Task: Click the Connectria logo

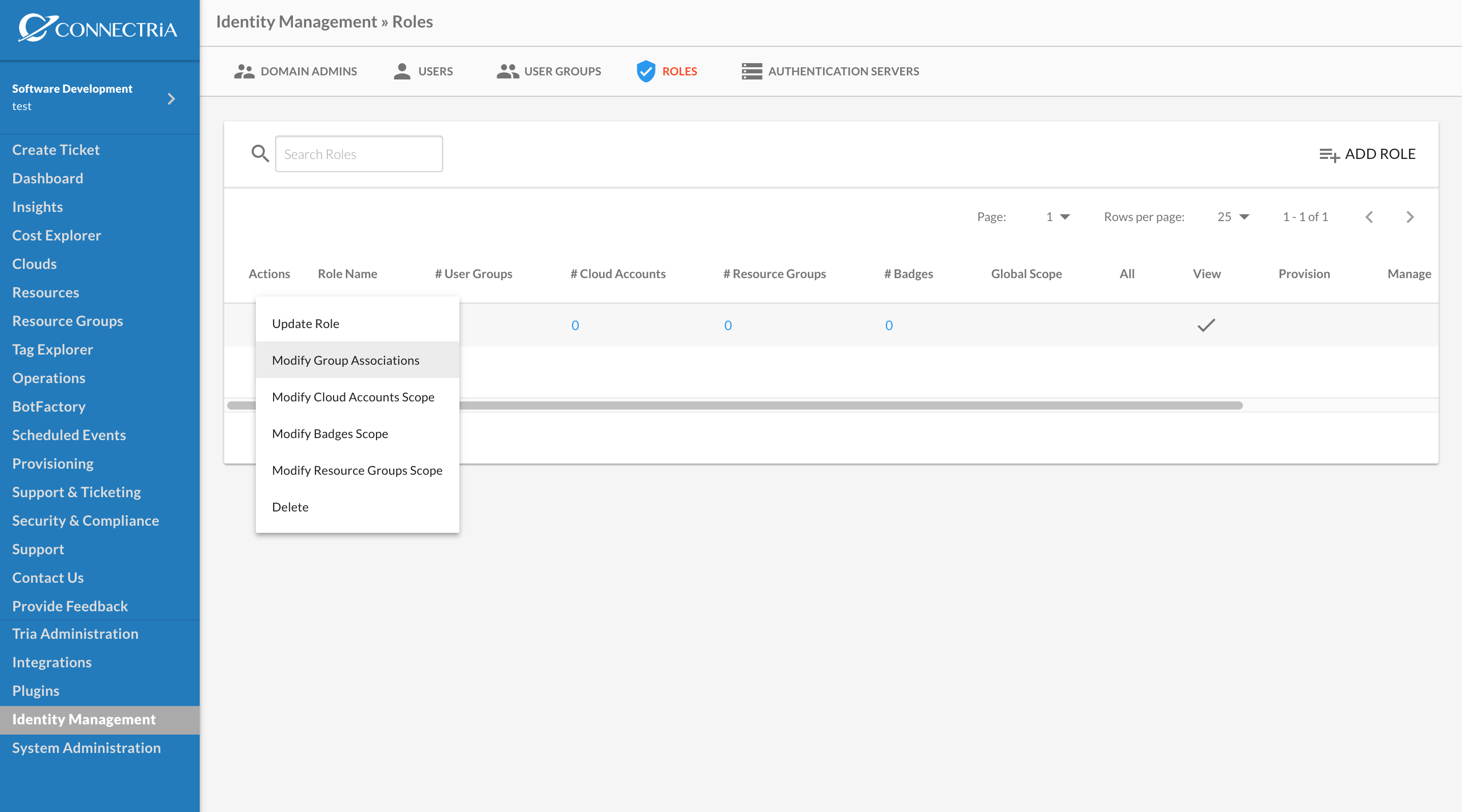Action: click(98, 27)
